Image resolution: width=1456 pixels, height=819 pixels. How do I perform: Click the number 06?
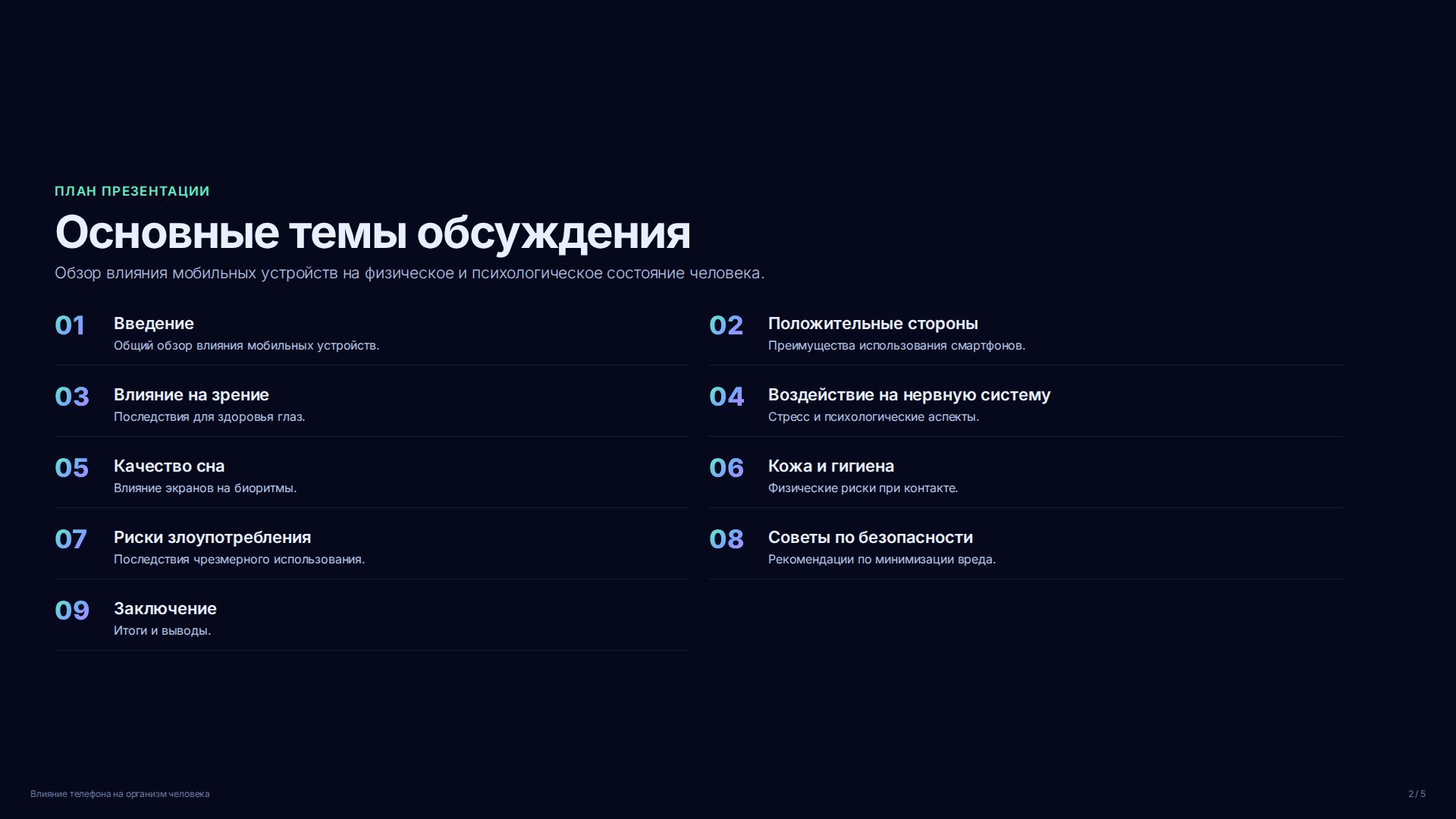726,468
